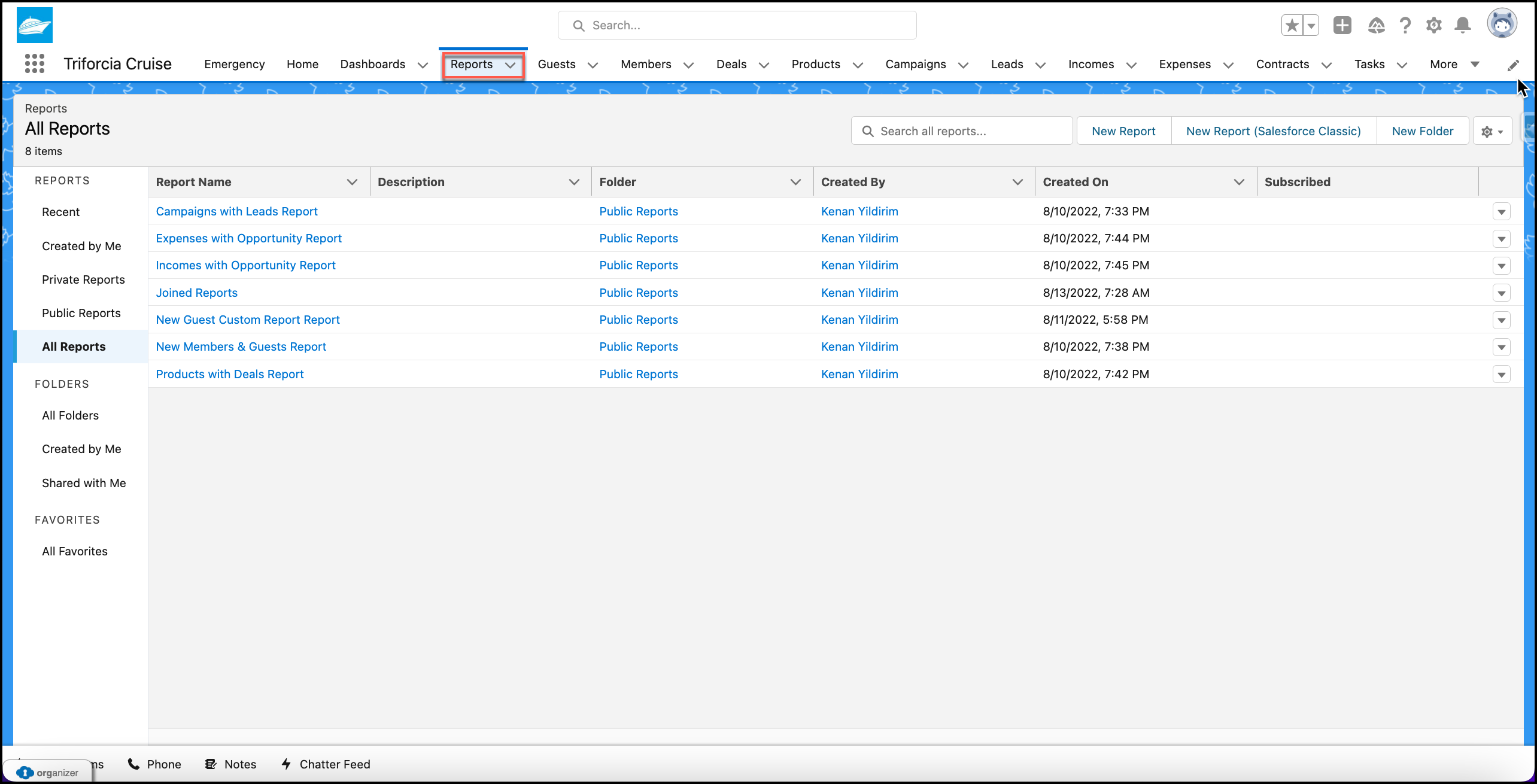Image resolution: width=1537 pixels, height=784 pixels.
Task: Click the Favorites star icon
Action: click(x=1292, y=25)
